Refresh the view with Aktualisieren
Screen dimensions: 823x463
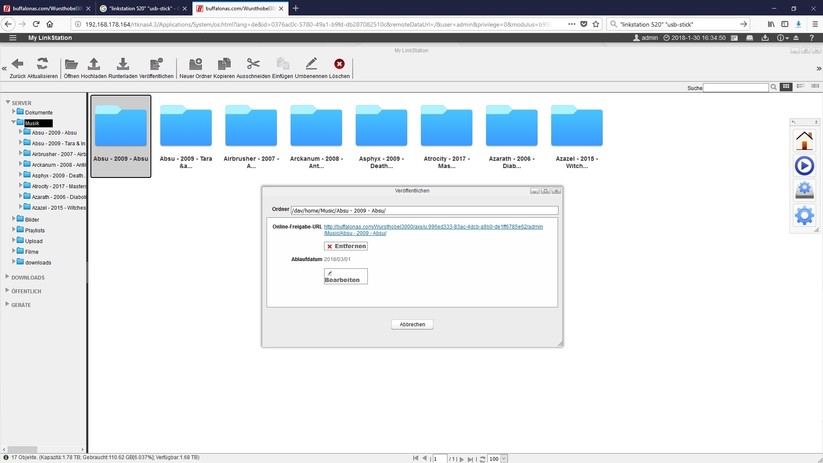43,64
